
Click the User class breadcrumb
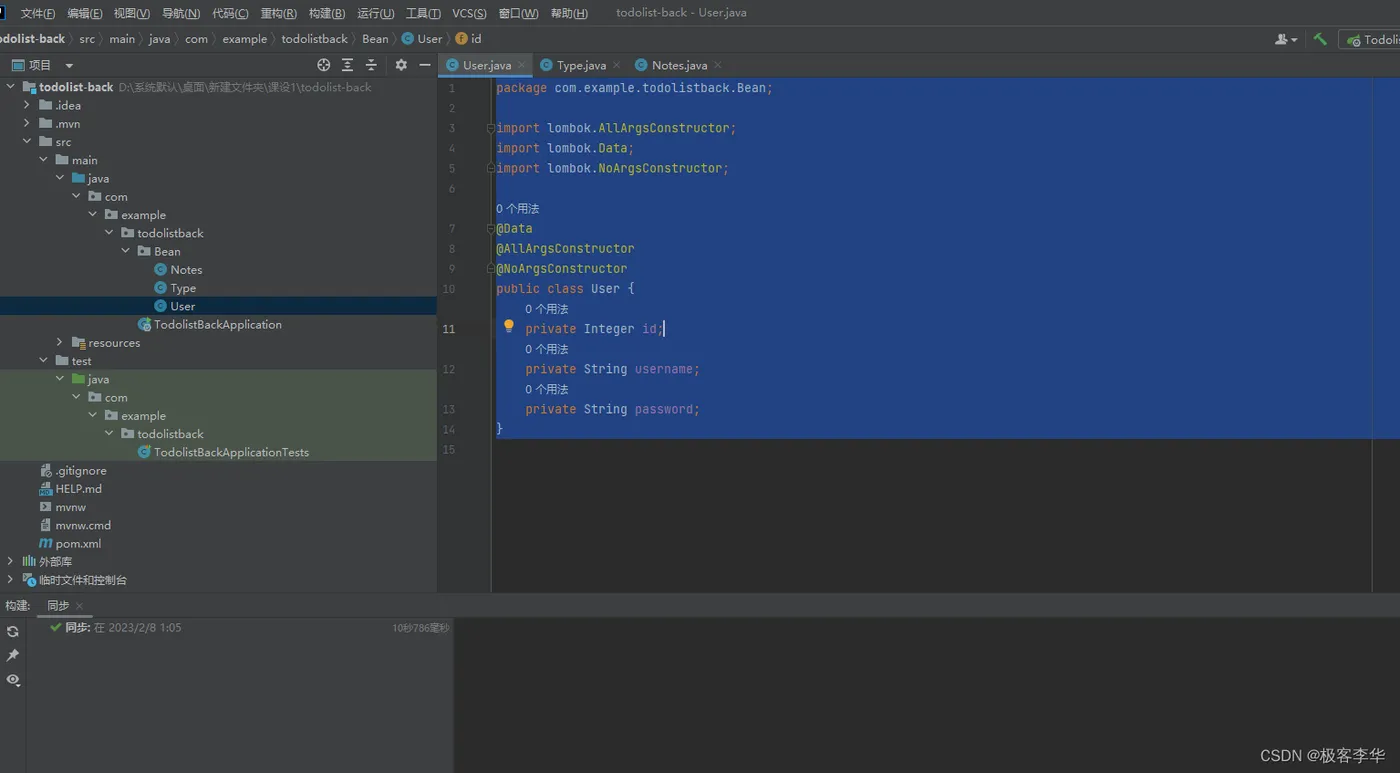(422, 39)
